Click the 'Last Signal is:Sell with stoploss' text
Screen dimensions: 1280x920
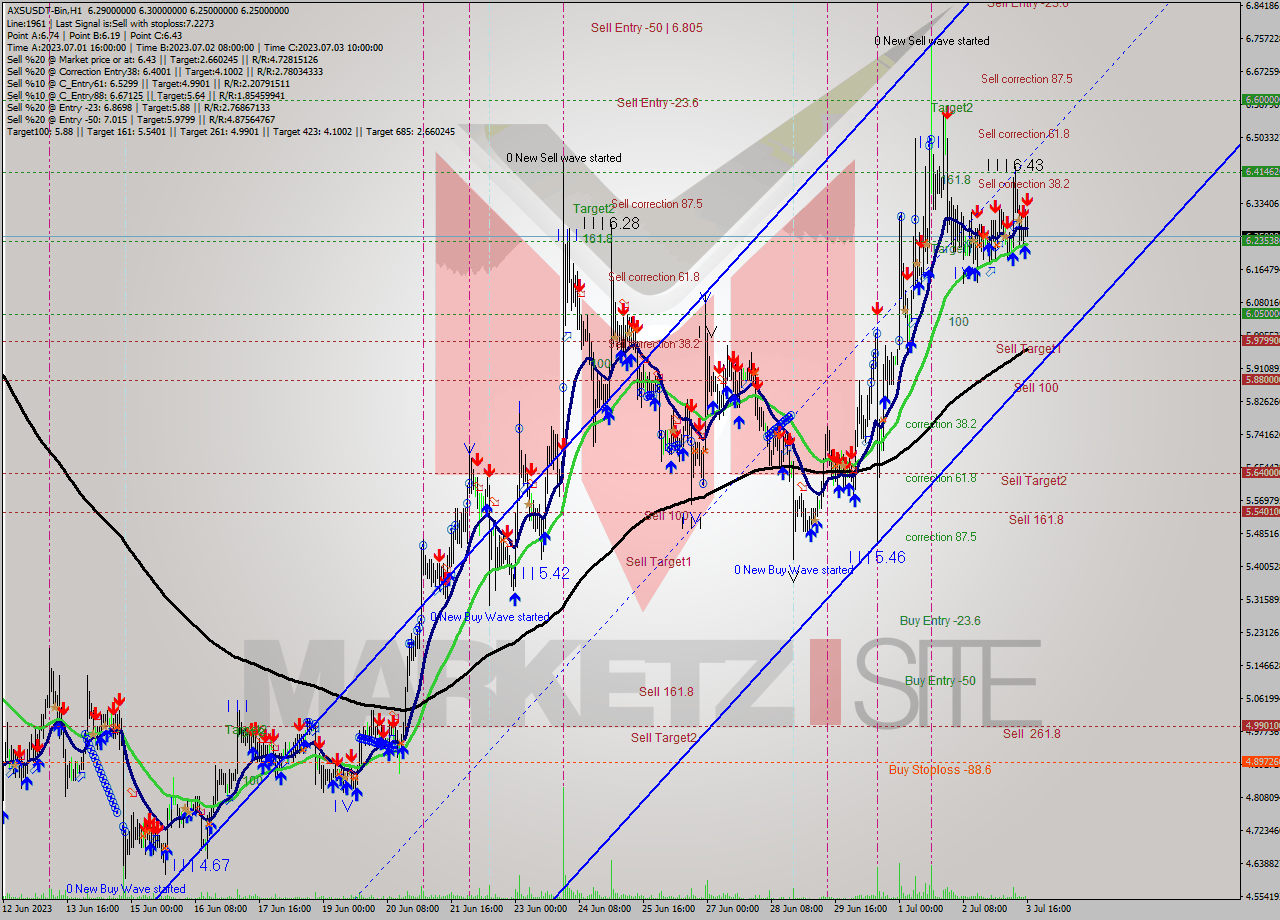coord(120,23)
